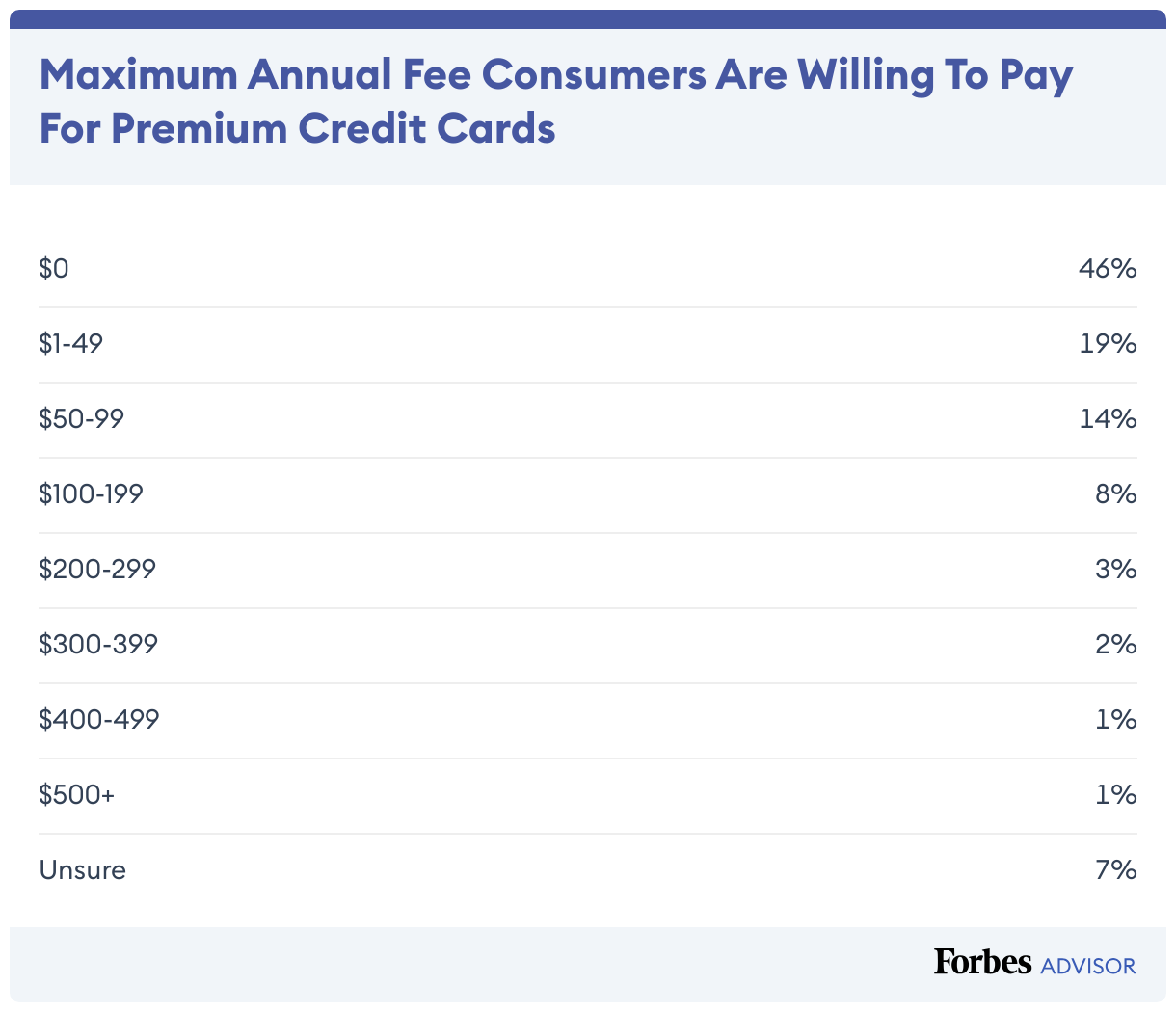The image size is (1176, 1012).
Task: Select the $400-499 fee range label
Action: (99, 720)
